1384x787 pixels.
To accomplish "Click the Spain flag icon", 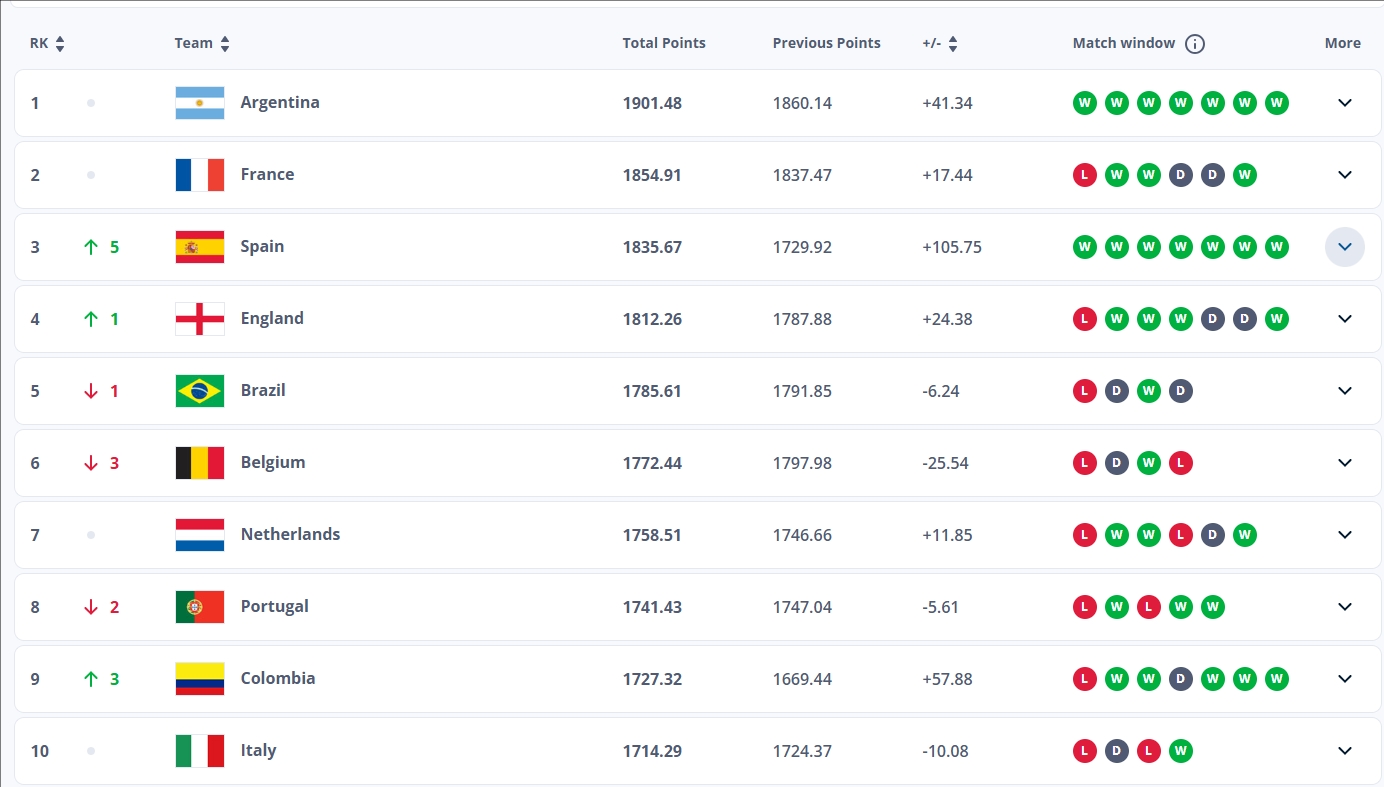I will 200,247.
